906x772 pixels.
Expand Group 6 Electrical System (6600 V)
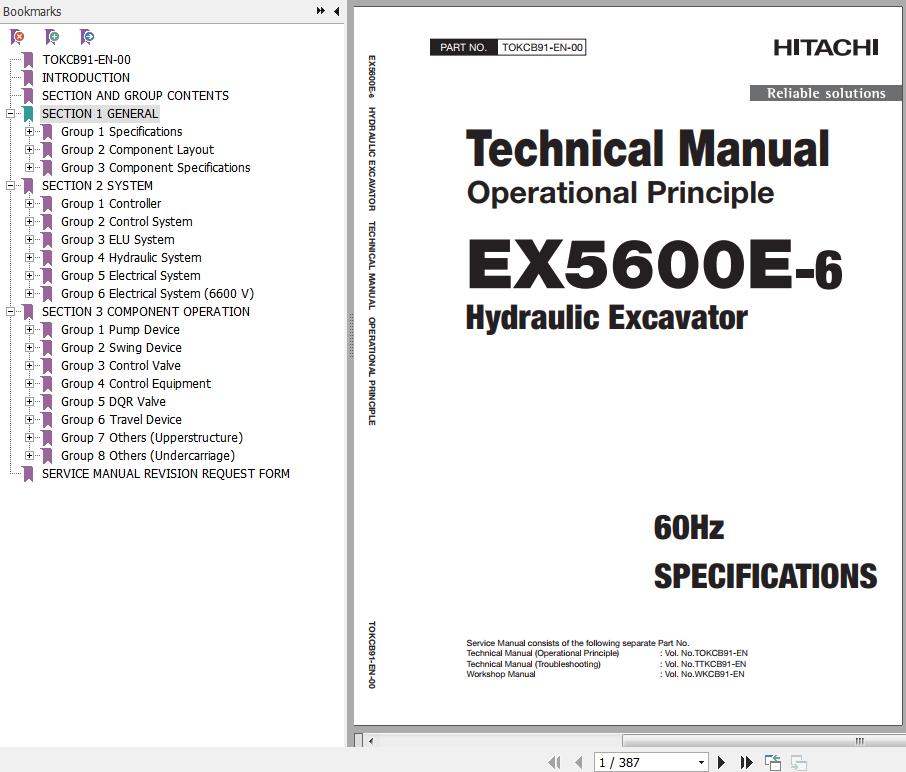click(x=29, y=294)
